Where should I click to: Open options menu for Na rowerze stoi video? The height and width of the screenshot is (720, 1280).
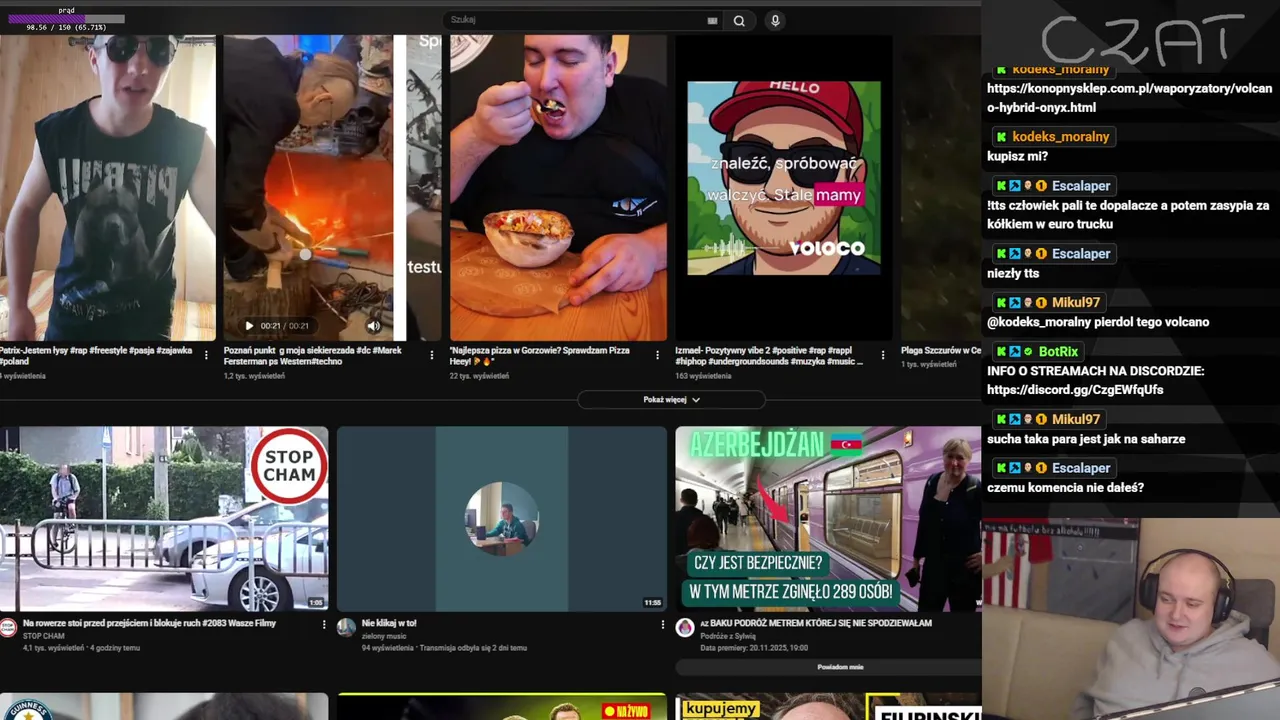pyautogui.click(x=323, y=624)
